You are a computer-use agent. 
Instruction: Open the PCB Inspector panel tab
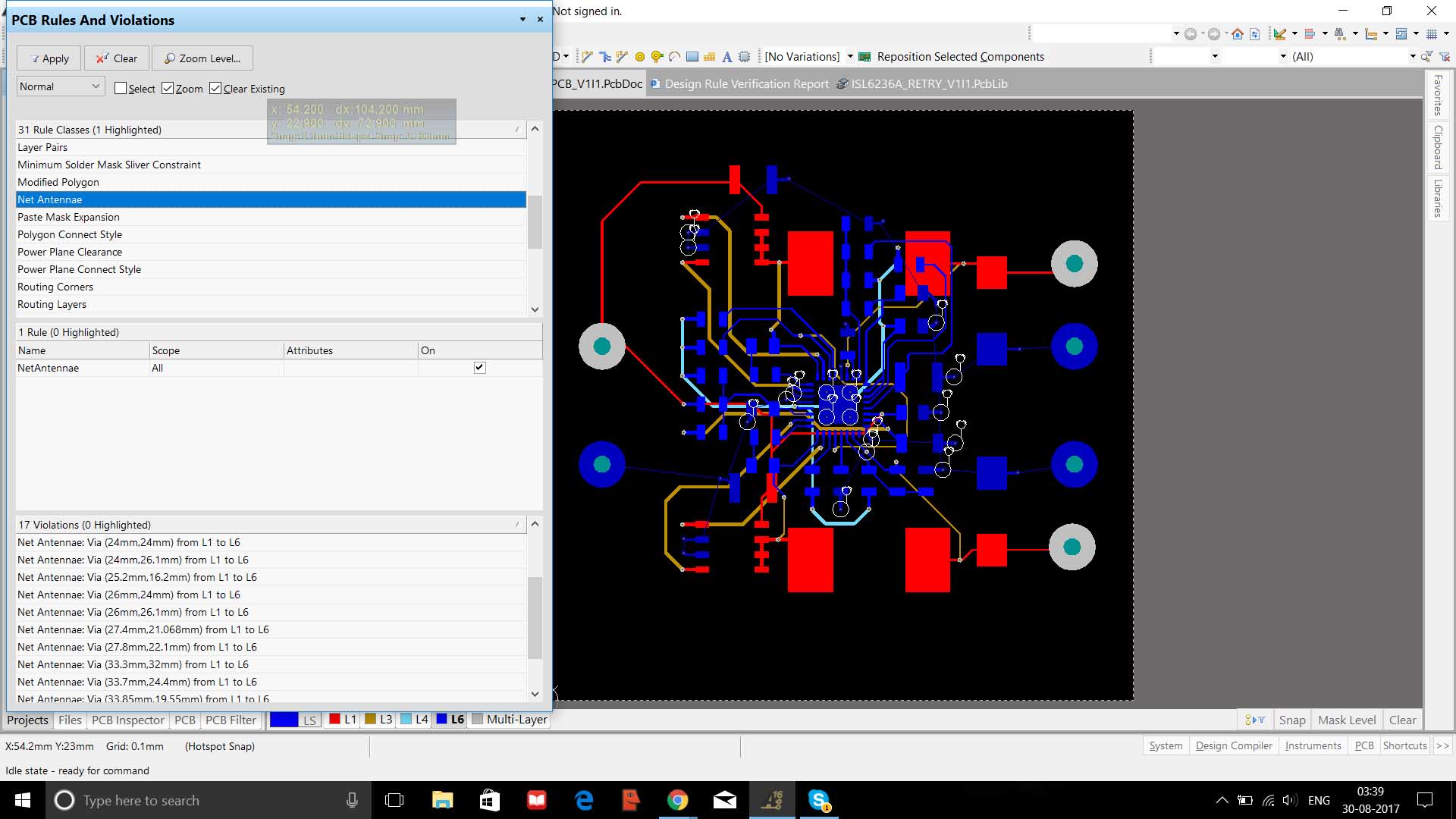point(127,720)
